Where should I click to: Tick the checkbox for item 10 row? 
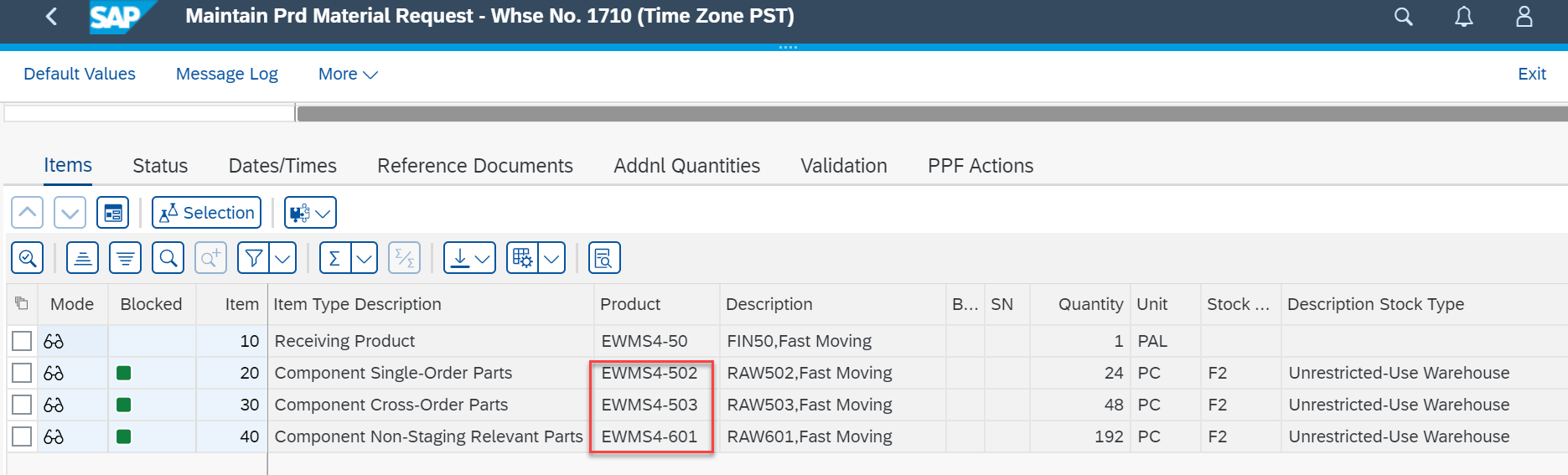coord(22,341)
